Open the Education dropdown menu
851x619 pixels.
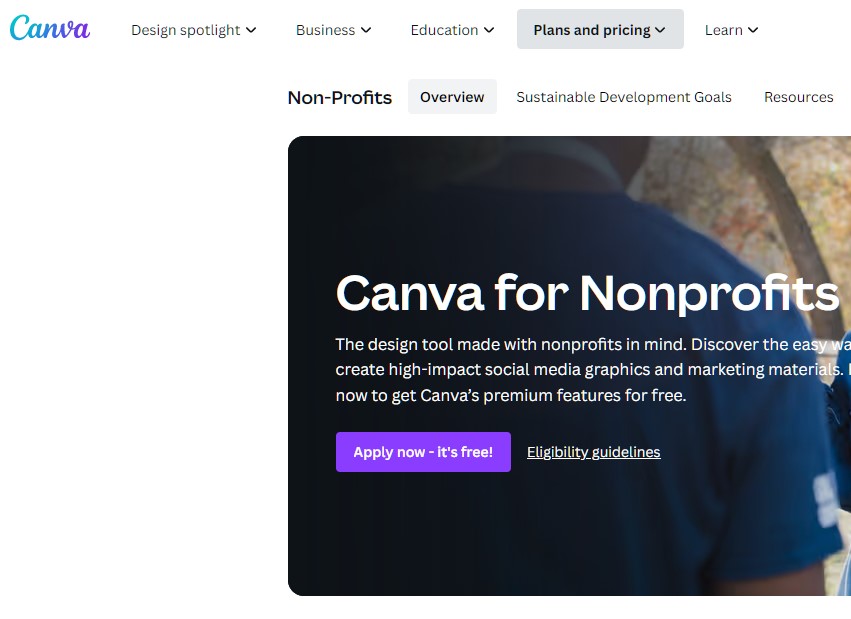[x=443, y=30]
